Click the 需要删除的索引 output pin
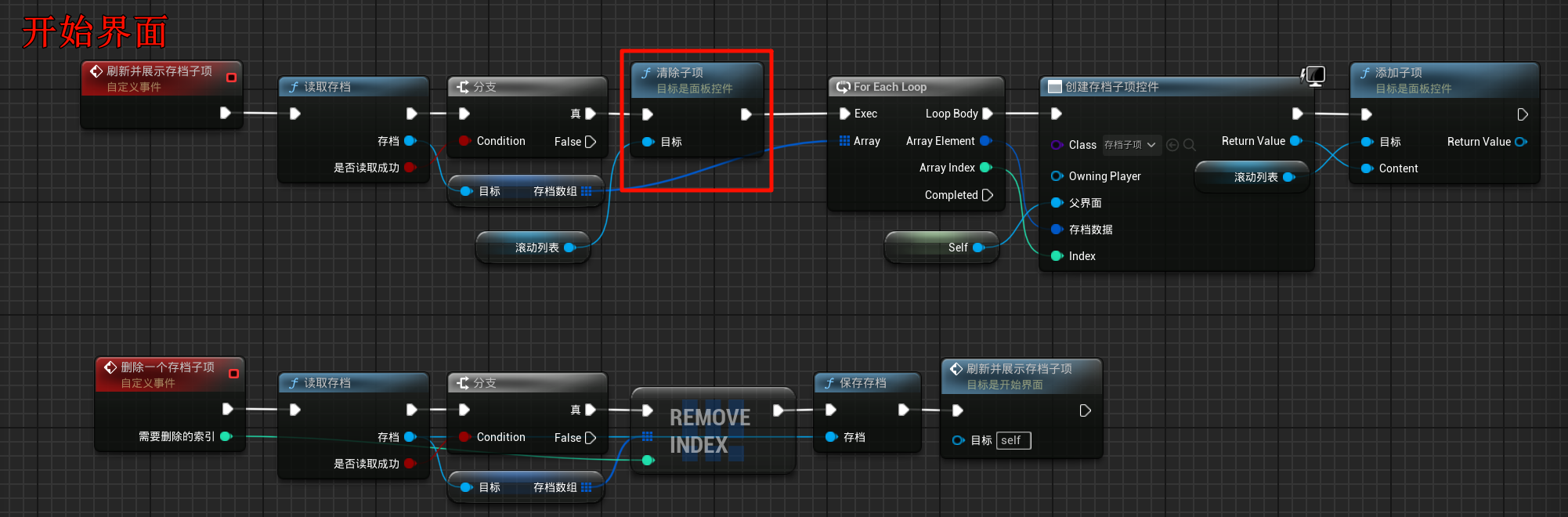The height and width of the screenshot is (517, 1568). [x=226, y=436]
